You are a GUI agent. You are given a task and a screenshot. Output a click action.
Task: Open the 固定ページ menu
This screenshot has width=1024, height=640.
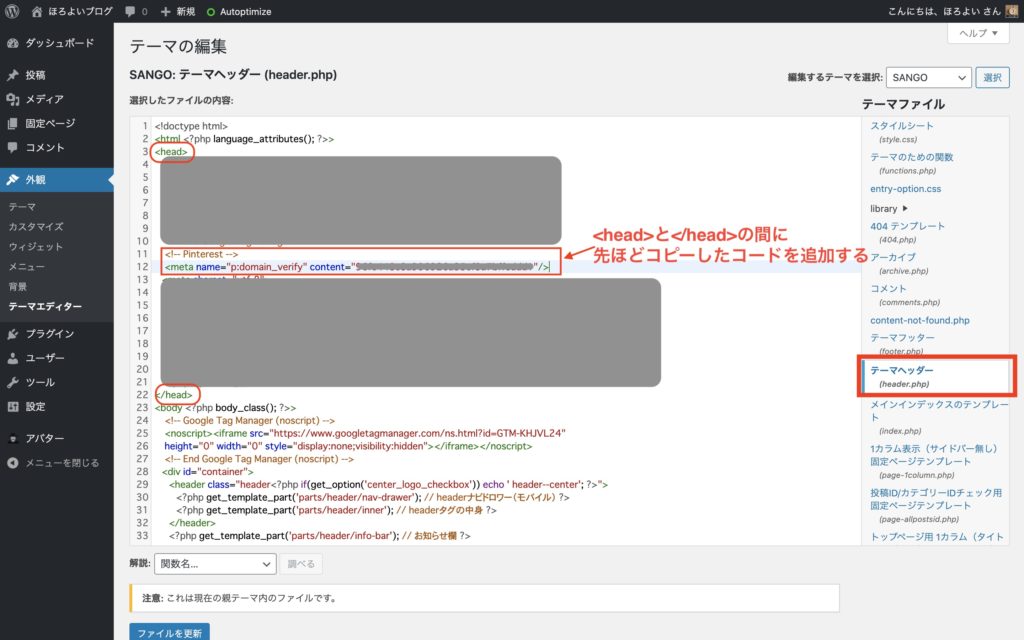pyautogui.click(x=57, y=123)
